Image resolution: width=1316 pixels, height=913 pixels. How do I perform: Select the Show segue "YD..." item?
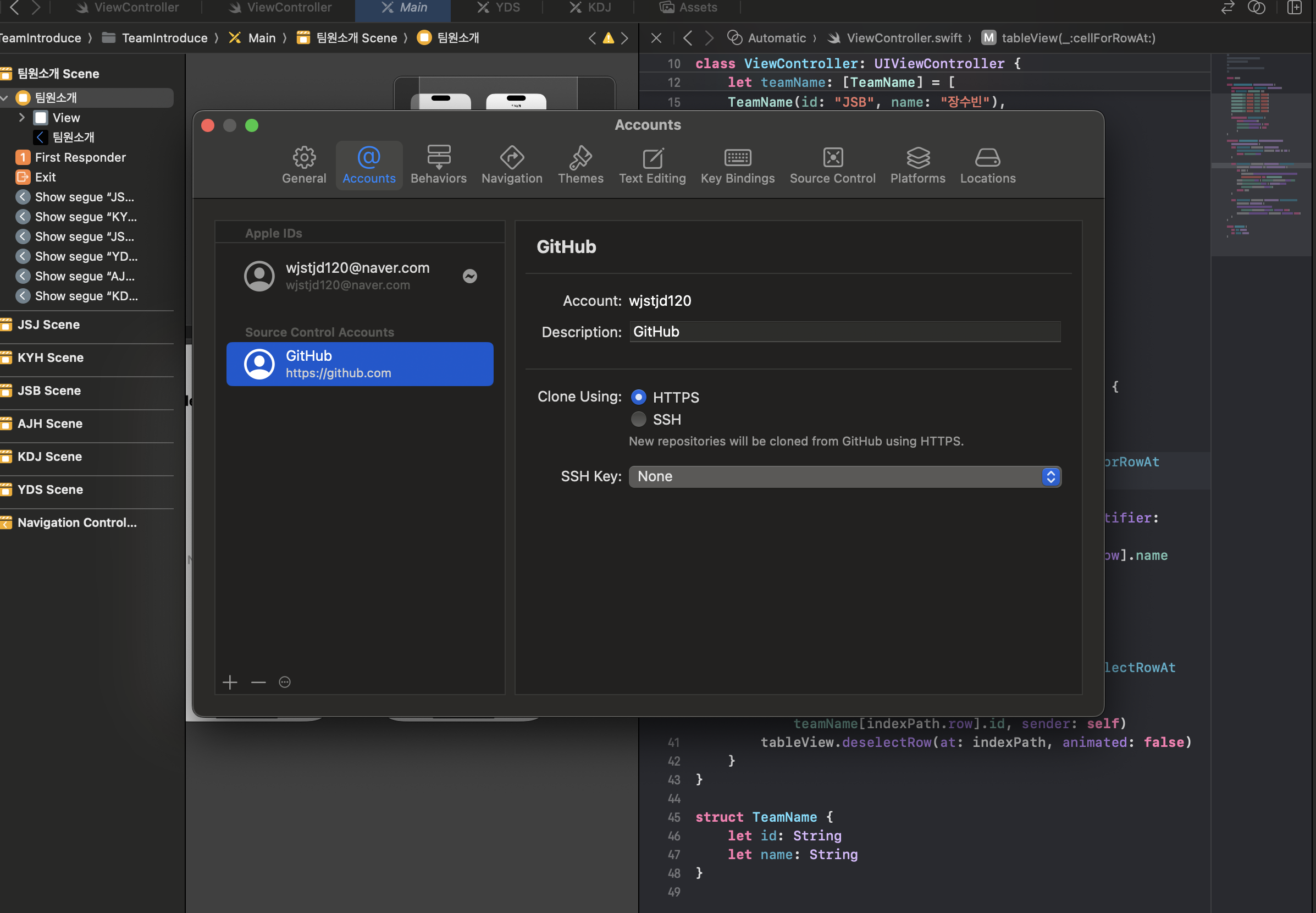[76, 256]
